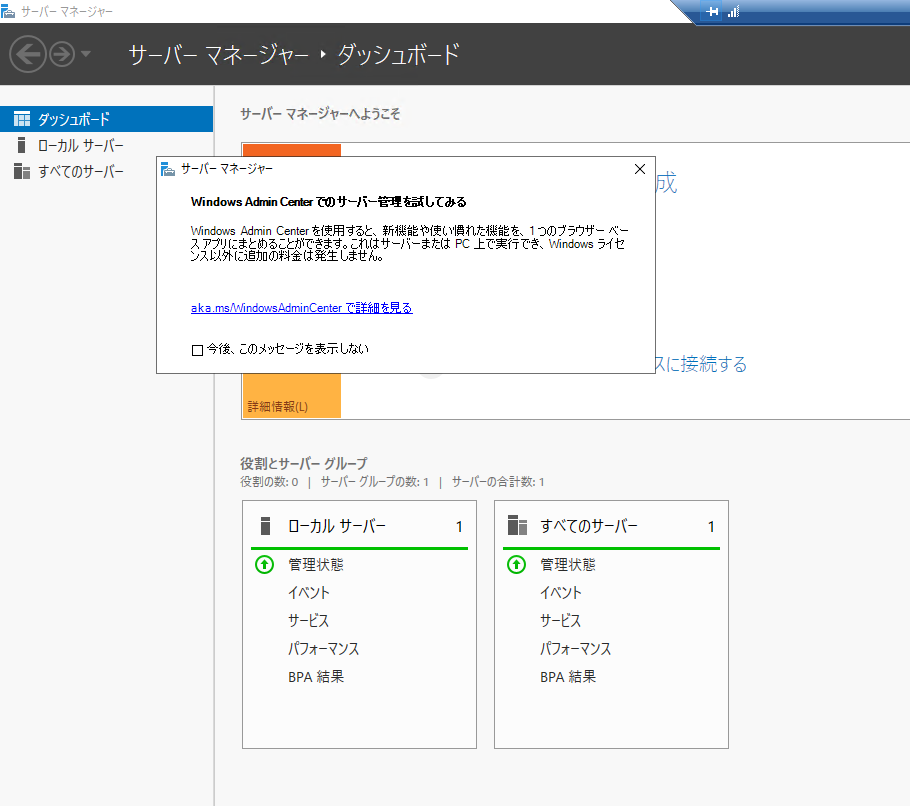Click the ダッシュボード breadcrumb title

(x=399, y=55)
